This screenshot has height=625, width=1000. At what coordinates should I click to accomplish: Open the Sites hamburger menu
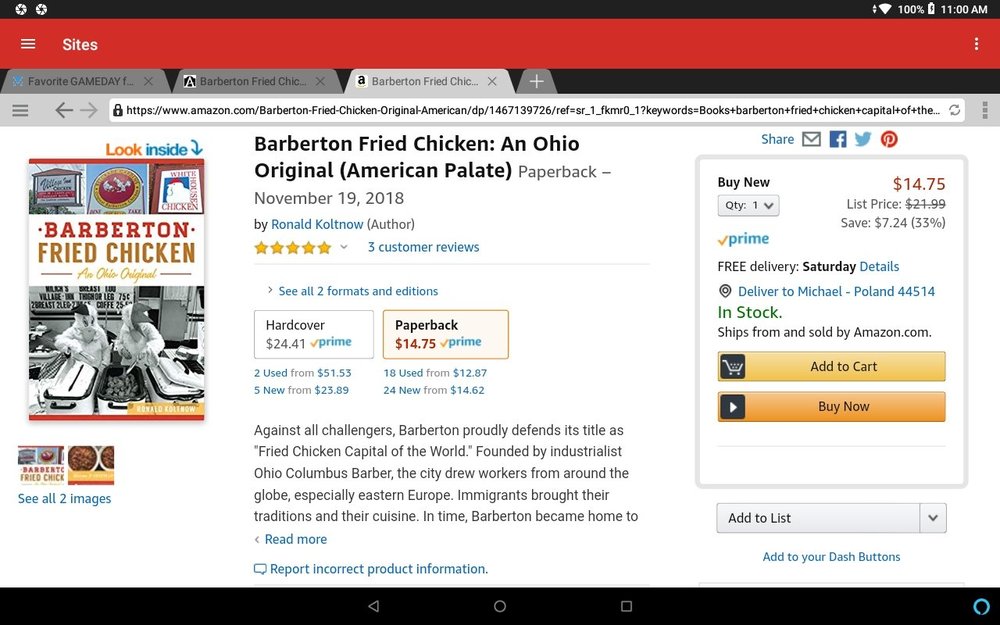tap(28, 44)
